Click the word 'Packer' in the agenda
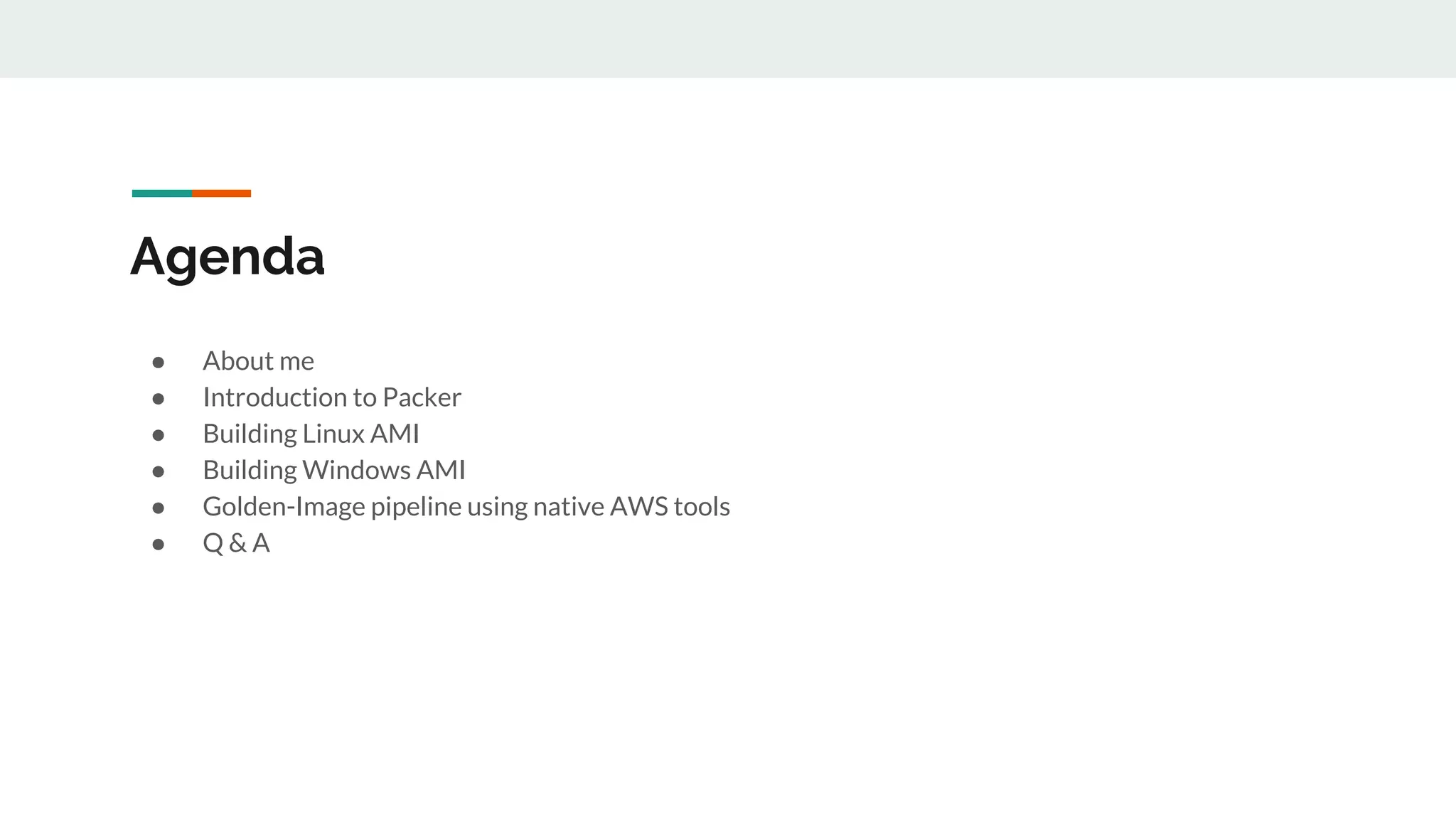The height and width of the screenshot is (819, 1456). tap(422, 397)
